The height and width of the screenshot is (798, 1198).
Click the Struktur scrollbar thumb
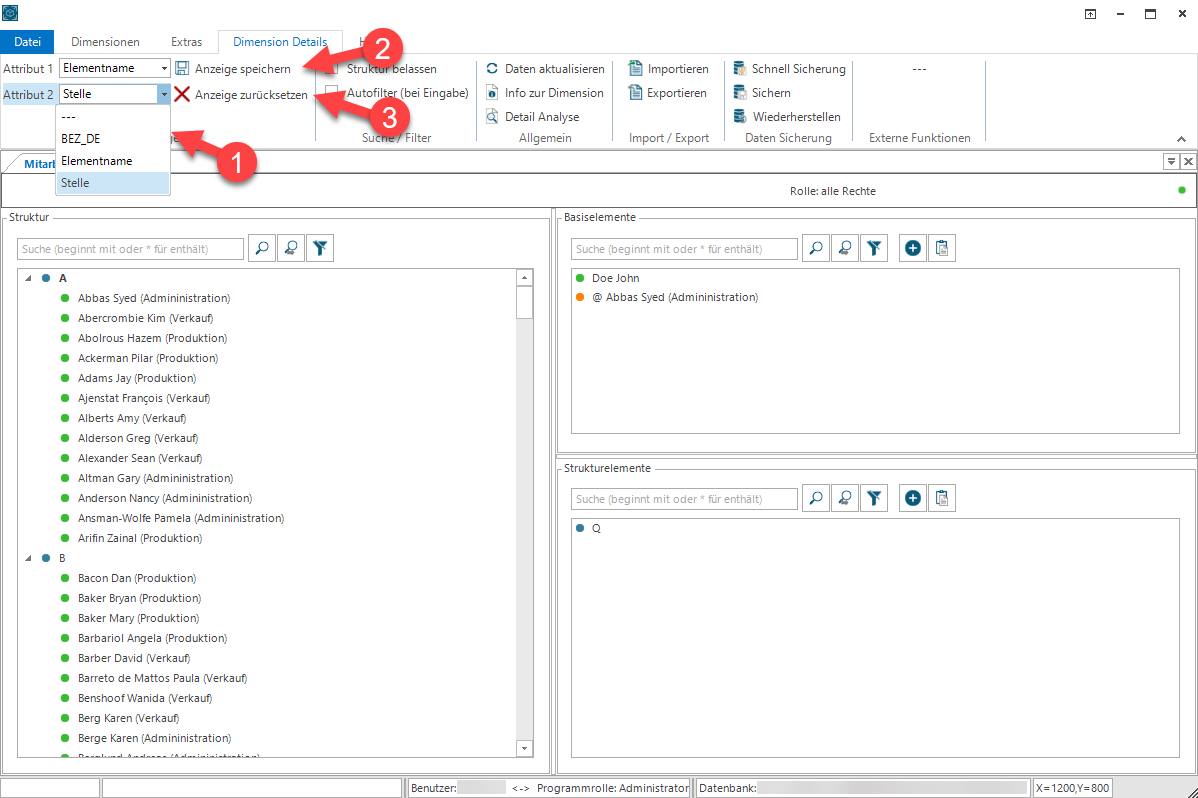click(524, 303)
